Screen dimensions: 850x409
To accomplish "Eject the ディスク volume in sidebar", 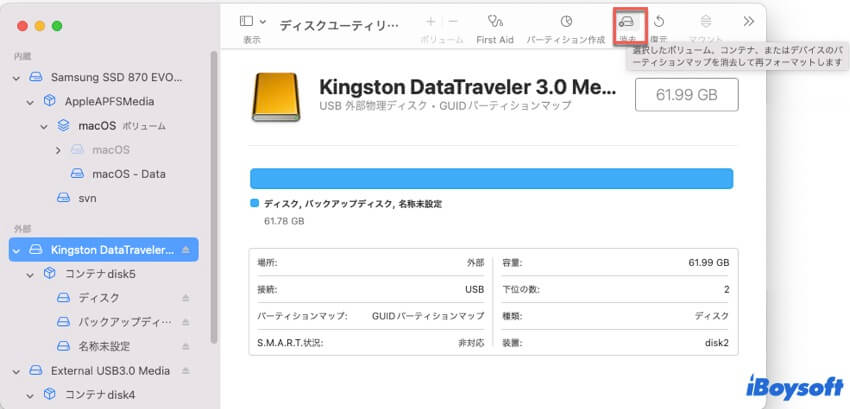I will click(x=184, y=298).
